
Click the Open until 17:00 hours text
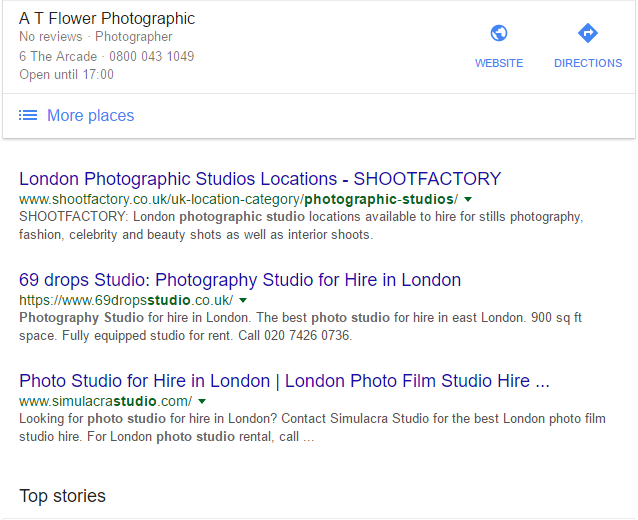[66, 74]
